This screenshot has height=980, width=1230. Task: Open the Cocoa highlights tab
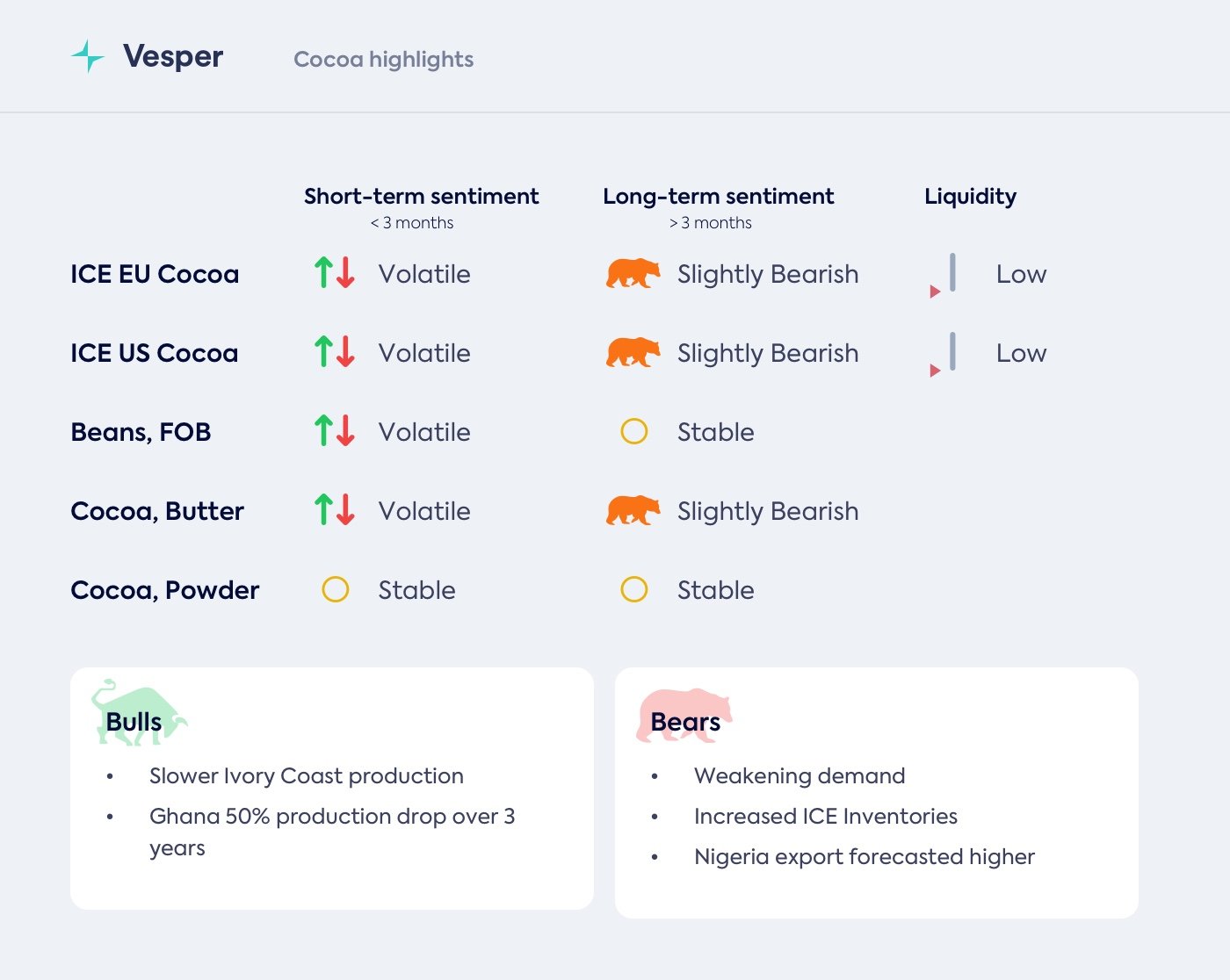(x=383, y=59)
